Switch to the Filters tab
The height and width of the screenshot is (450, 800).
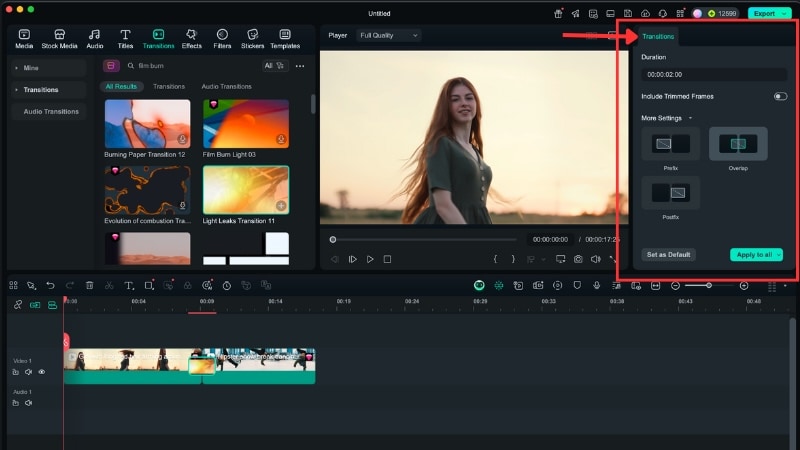coord(222,39)
